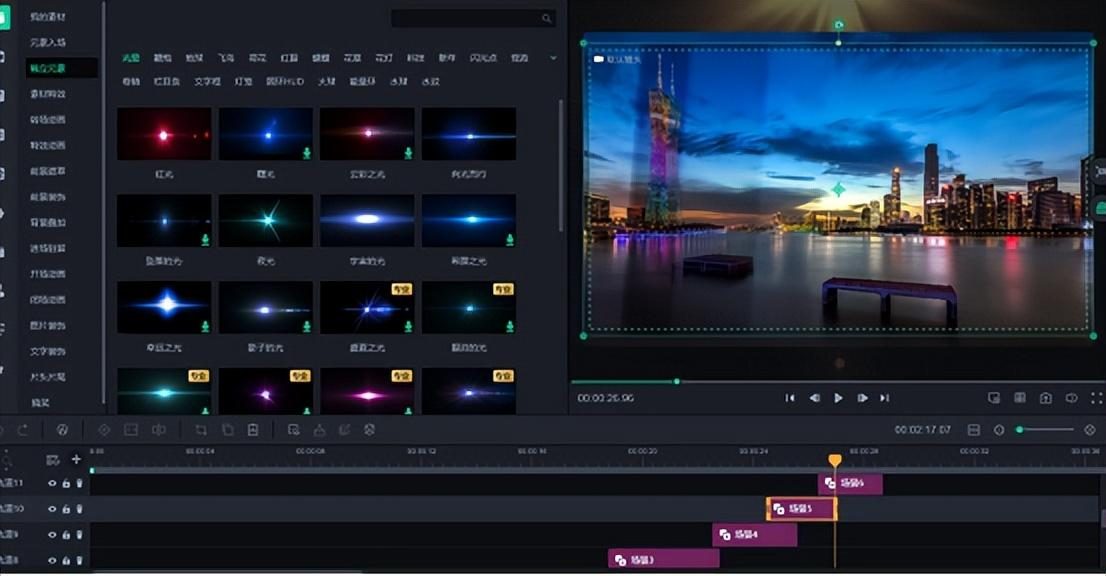1106x576 pixels.
Task: Step forward one frame in the preview
Action: pyautogui.click(x=862, y=398)
